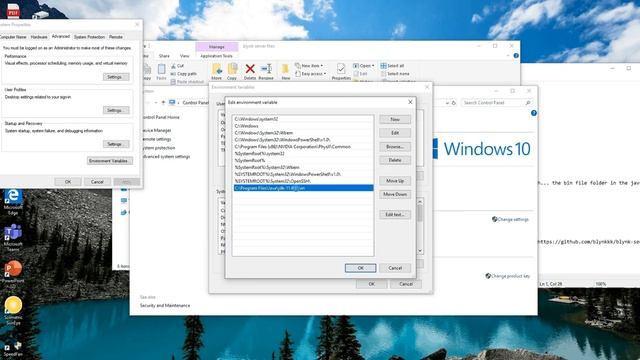Click the system variables list scrollbar thumb

(x=420, y=213)
